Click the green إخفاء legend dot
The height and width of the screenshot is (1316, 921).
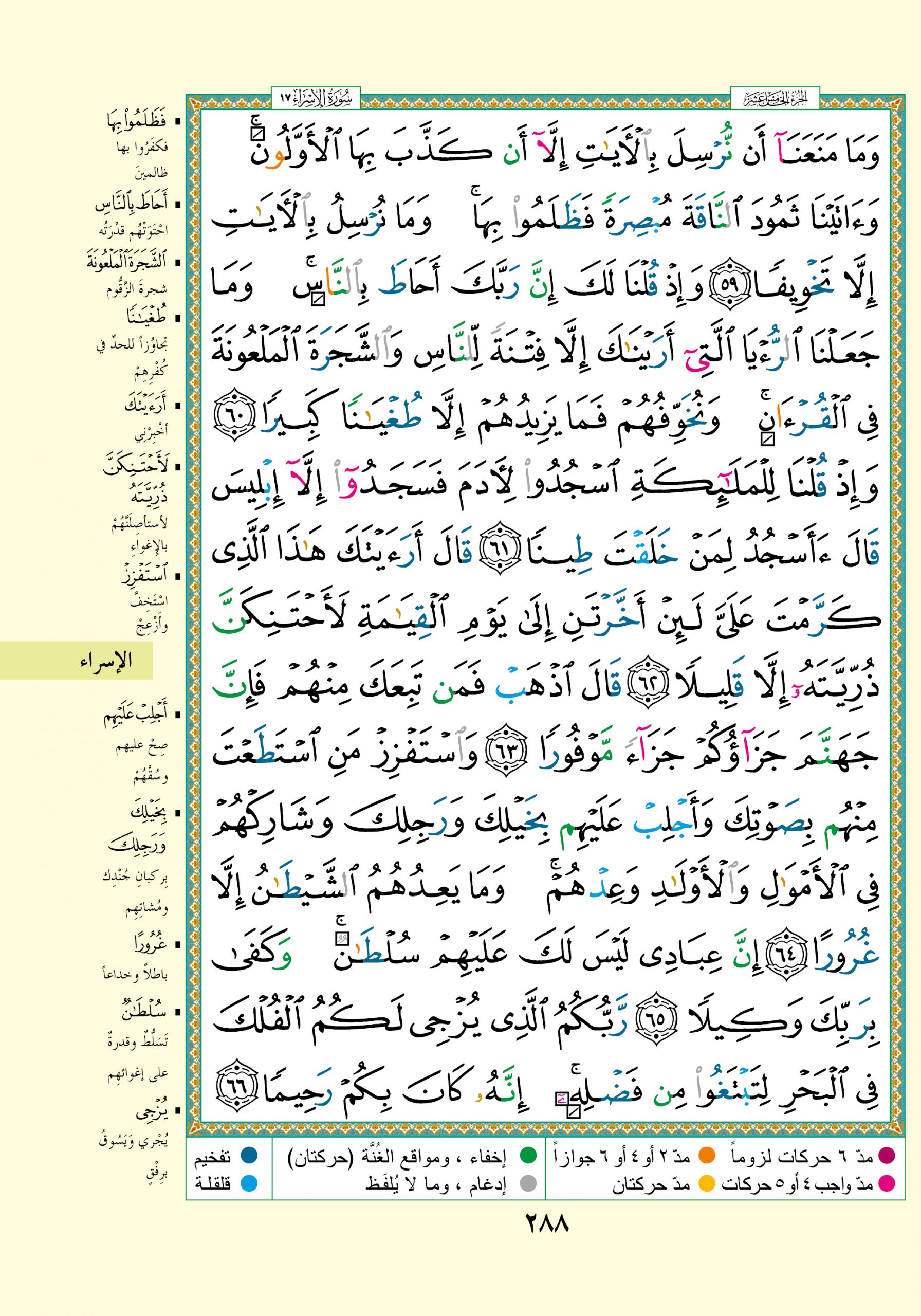pos(527,1156)
